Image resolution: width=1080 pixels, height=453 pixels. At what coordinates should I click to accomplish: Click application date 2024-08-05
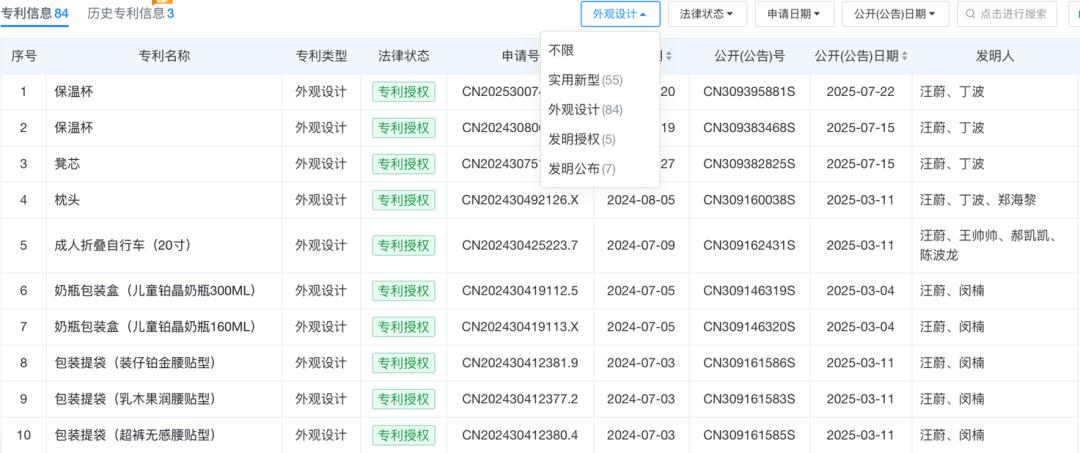click(x=641, y=200)
